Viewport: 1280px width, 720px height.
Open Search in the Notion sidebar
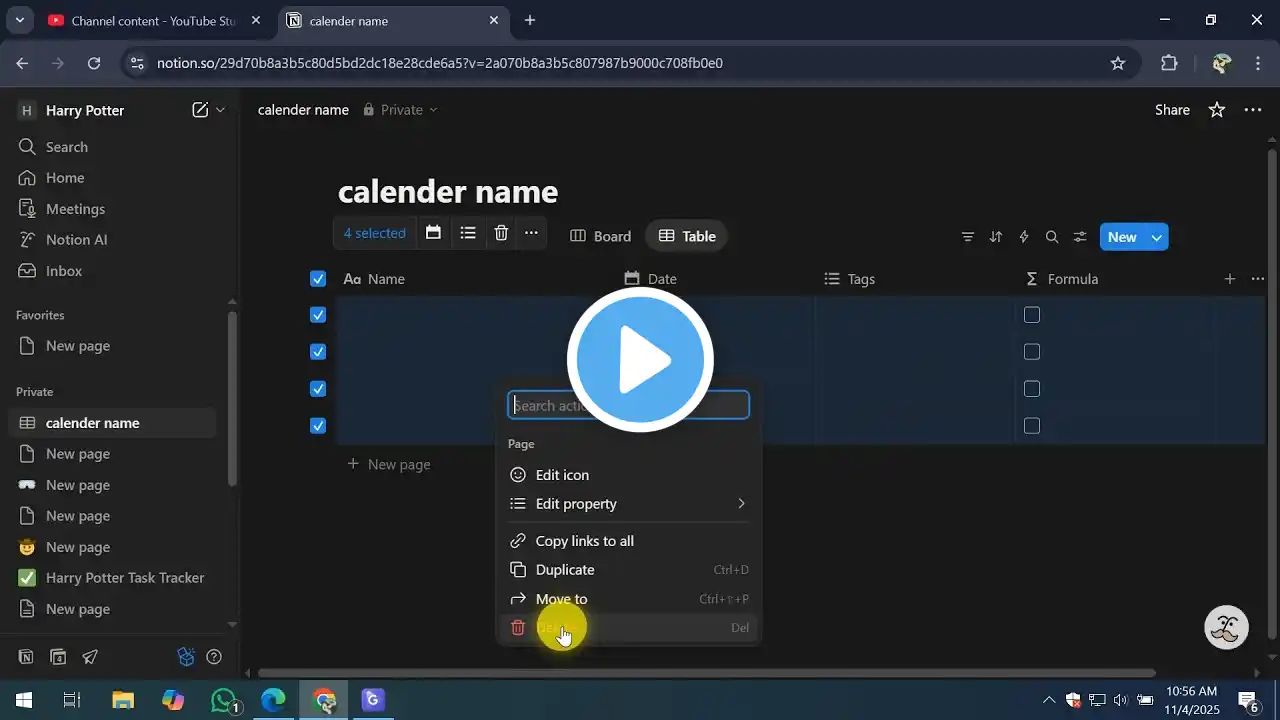(x=66, y=147)
